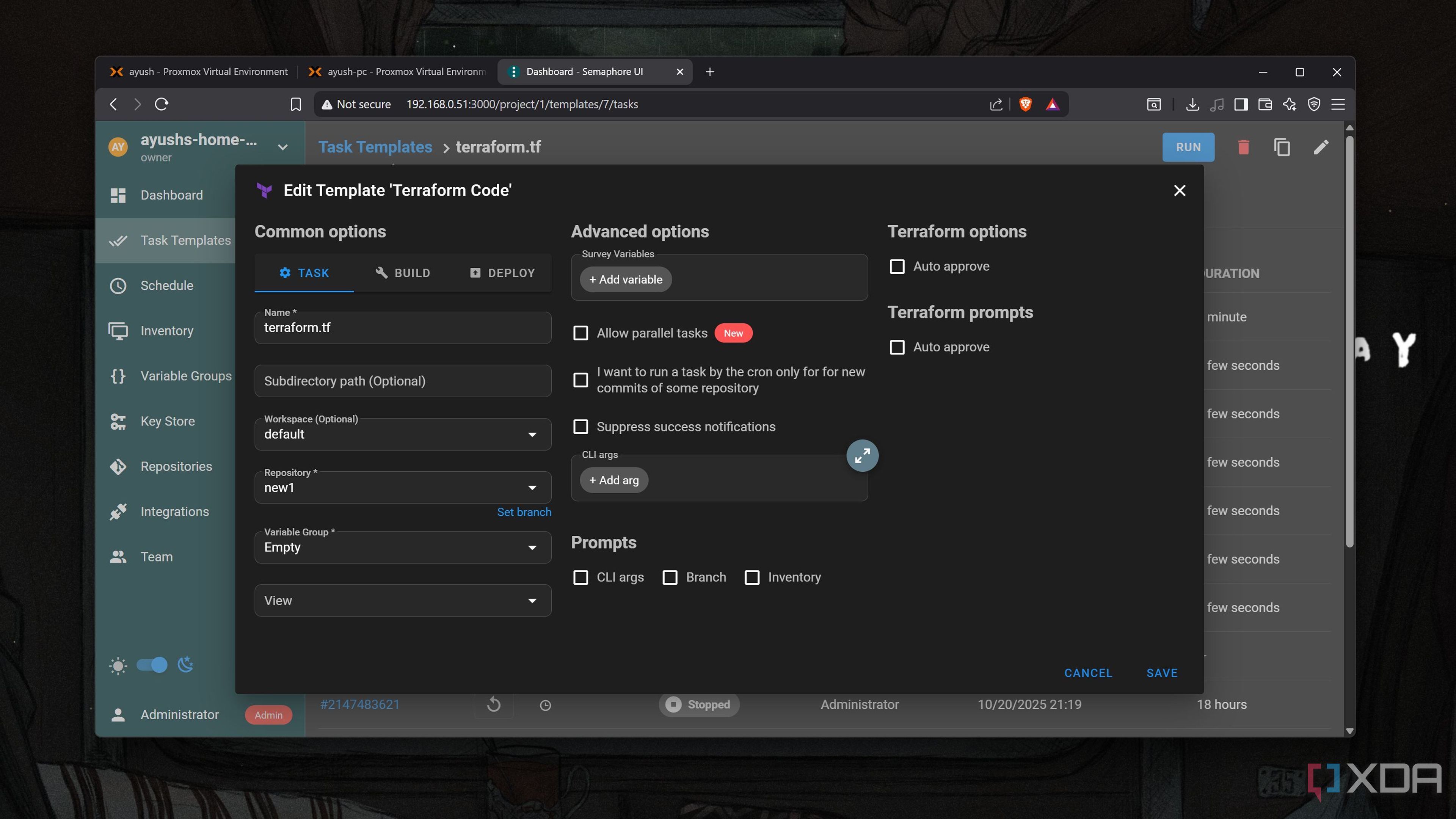1456x819 pixels.
Task: Click the clock icon in the task row
Action: [x=546, y=705]
